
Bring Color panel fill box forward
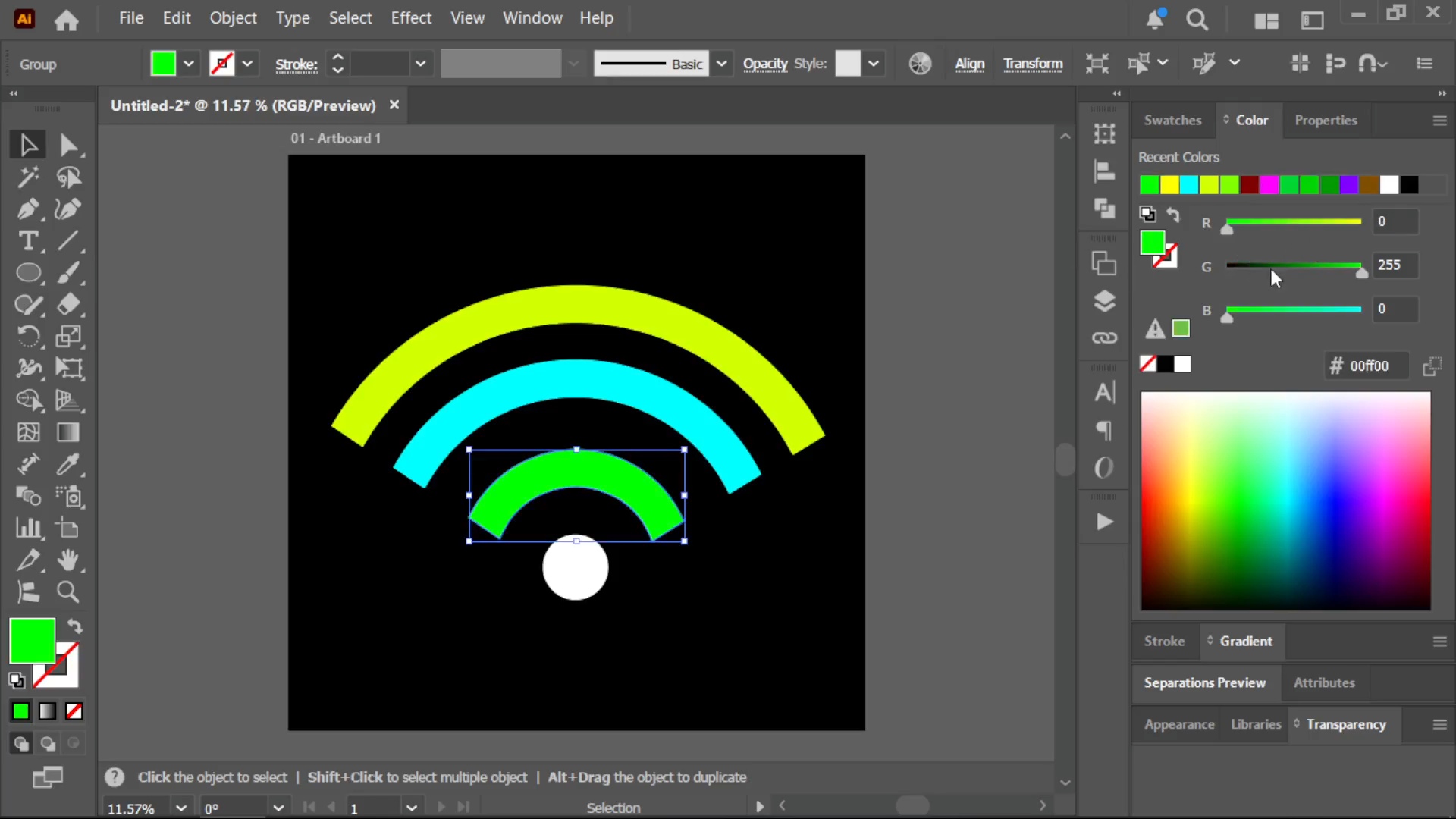point(1152,243)
